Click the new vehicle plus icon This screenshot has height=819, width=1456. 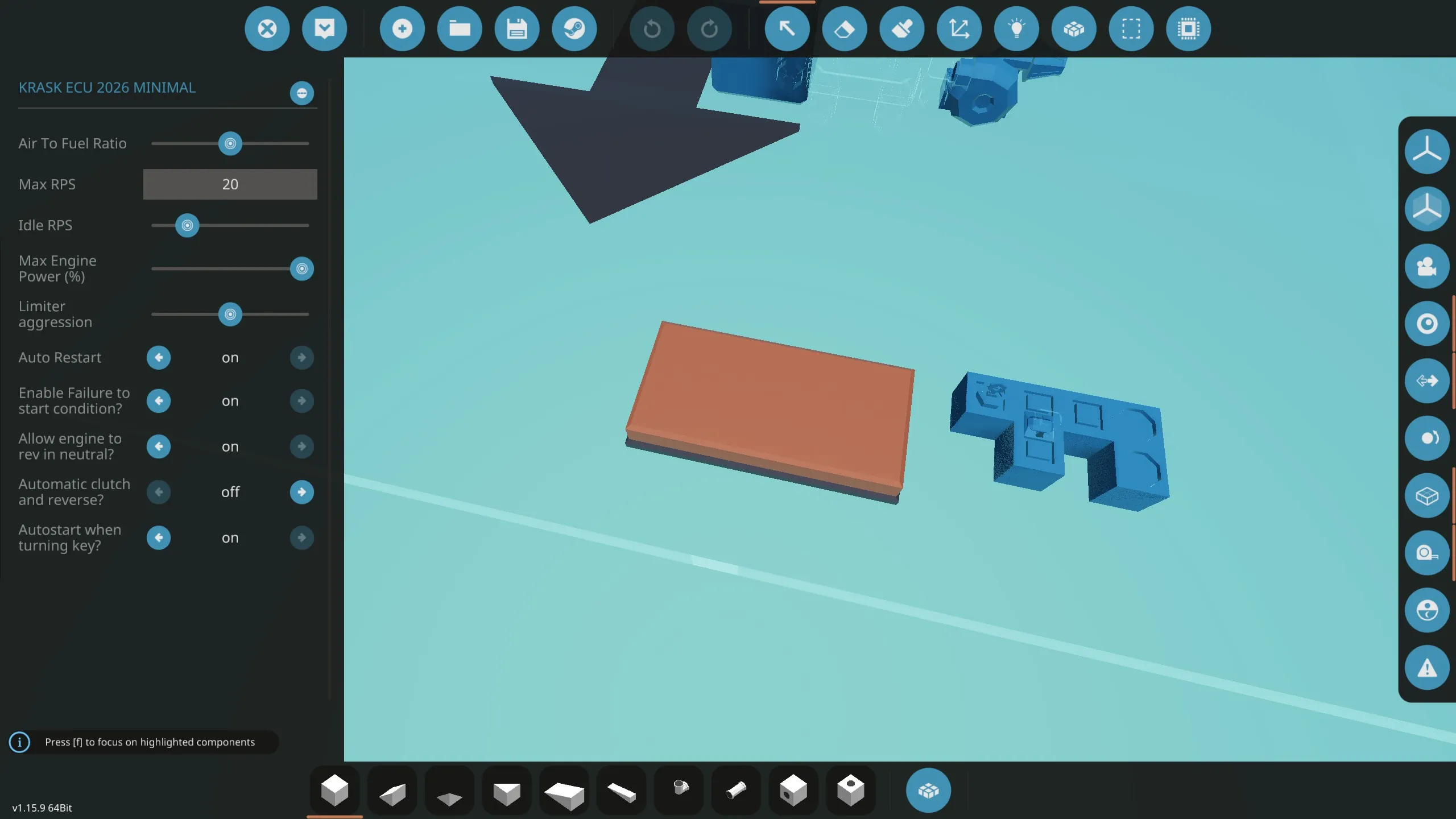tap(402, 28)
